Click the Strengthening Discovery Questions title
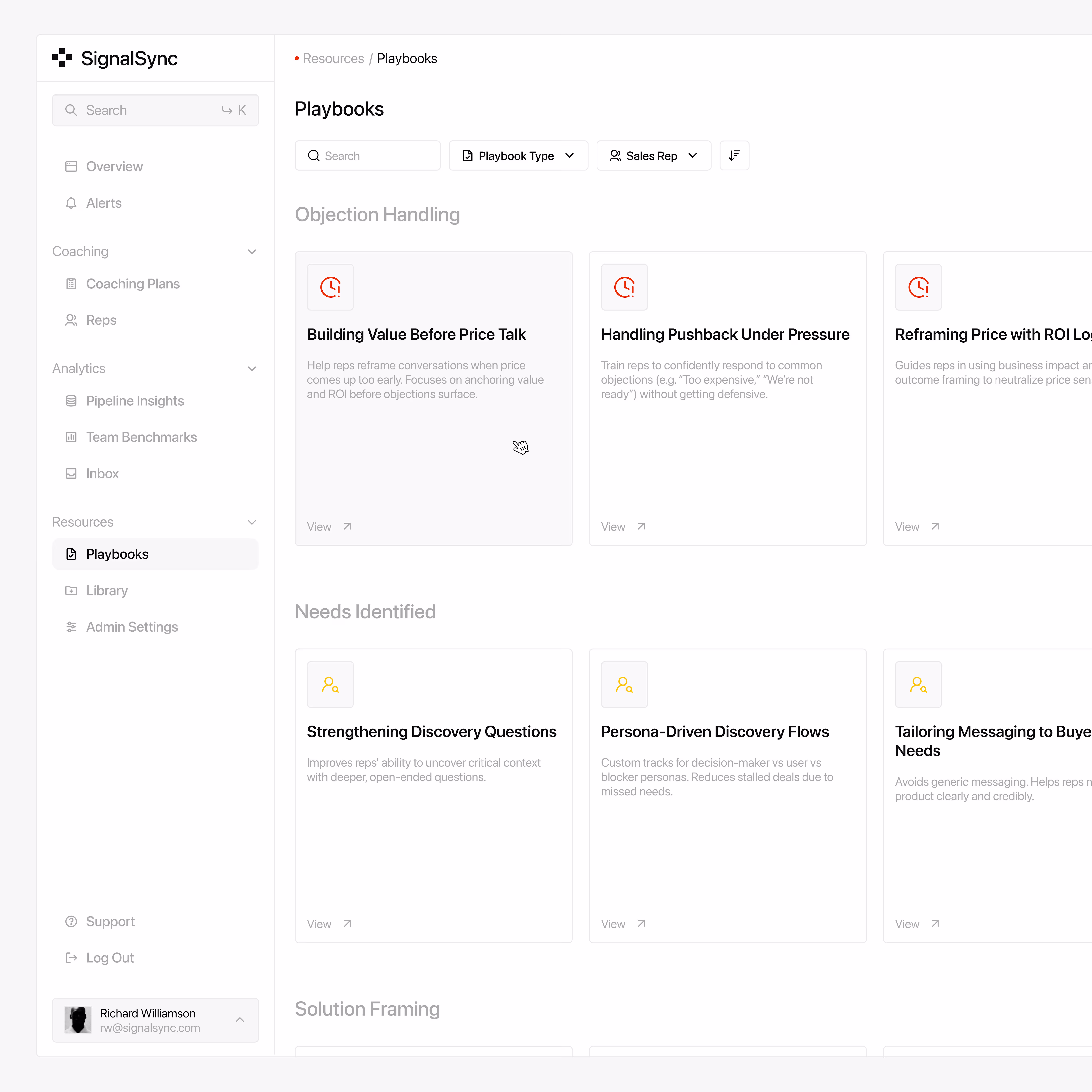This screenshot has height=1092, width=1092. click(432, 732)
